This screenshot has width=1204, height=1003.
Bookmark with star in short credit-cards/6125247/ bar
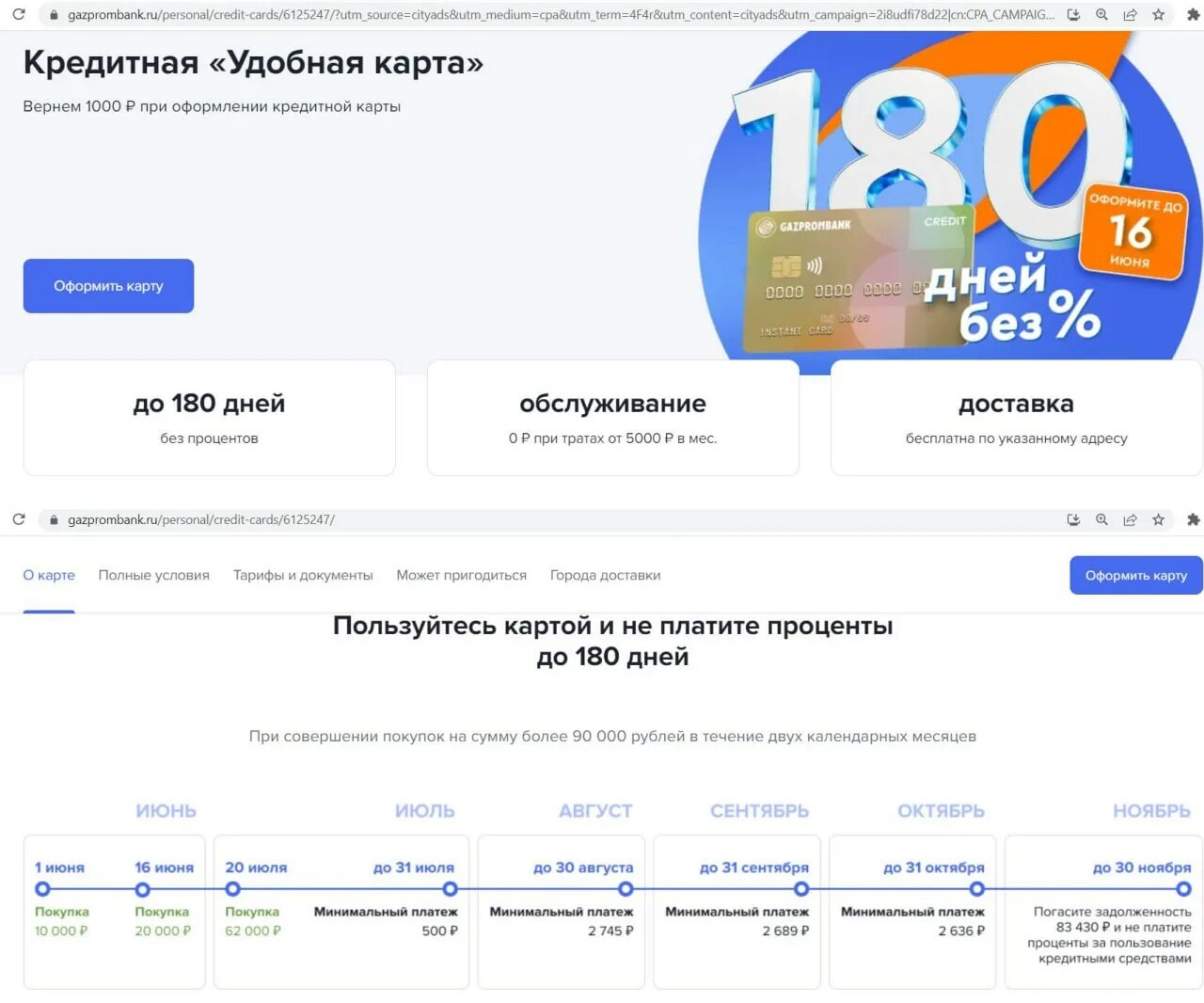click(1158, 519)
